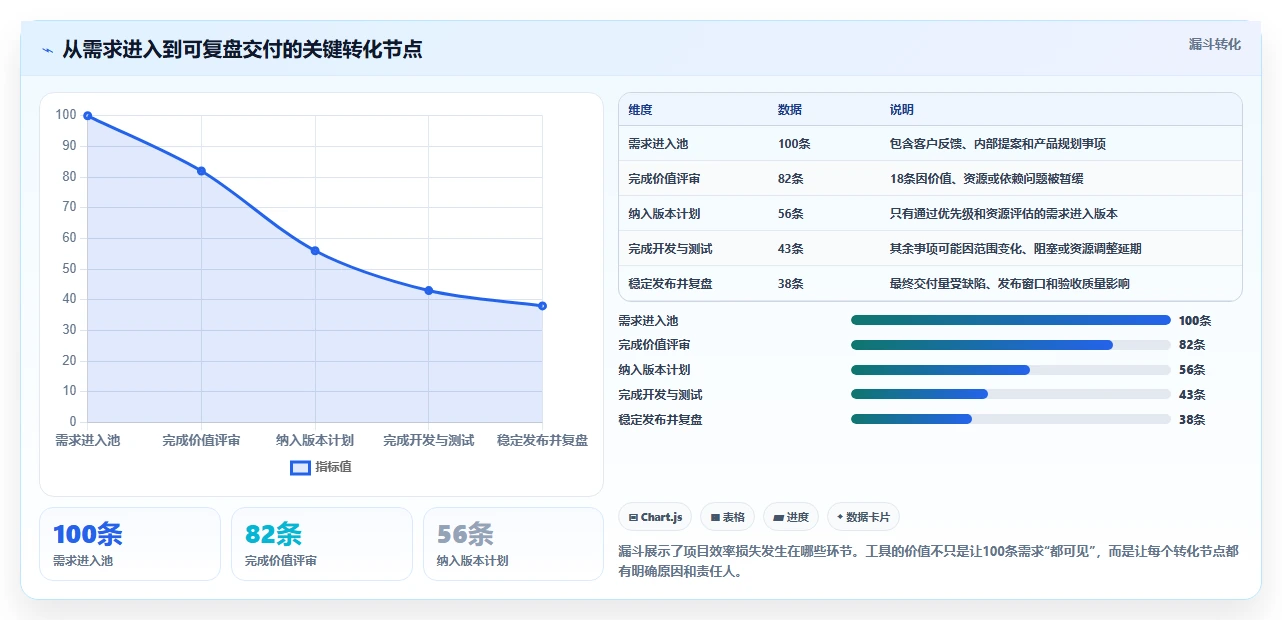Viewport: 1282px width, 620px height.
Task: Click the 43条 cell in the table
Action: [x=791, y=249]
